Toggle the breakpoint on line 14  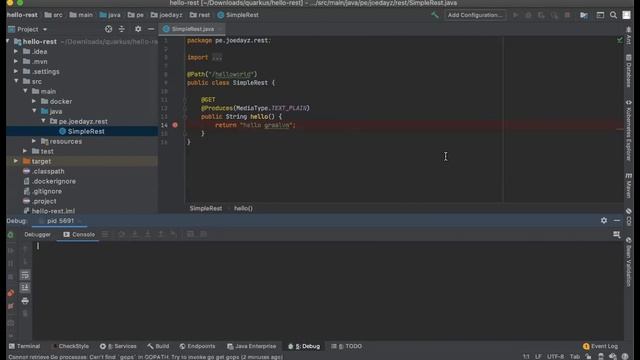(x=175, y=125)
